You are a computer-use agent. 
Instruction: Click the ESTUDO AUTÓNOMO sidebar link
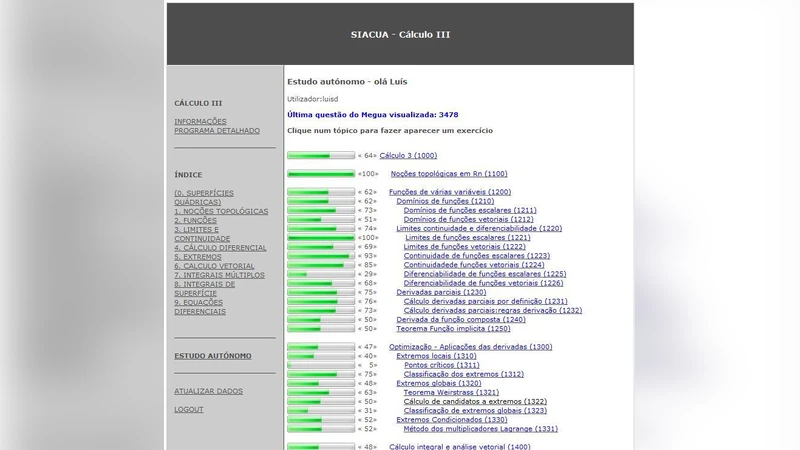[213, 356]
